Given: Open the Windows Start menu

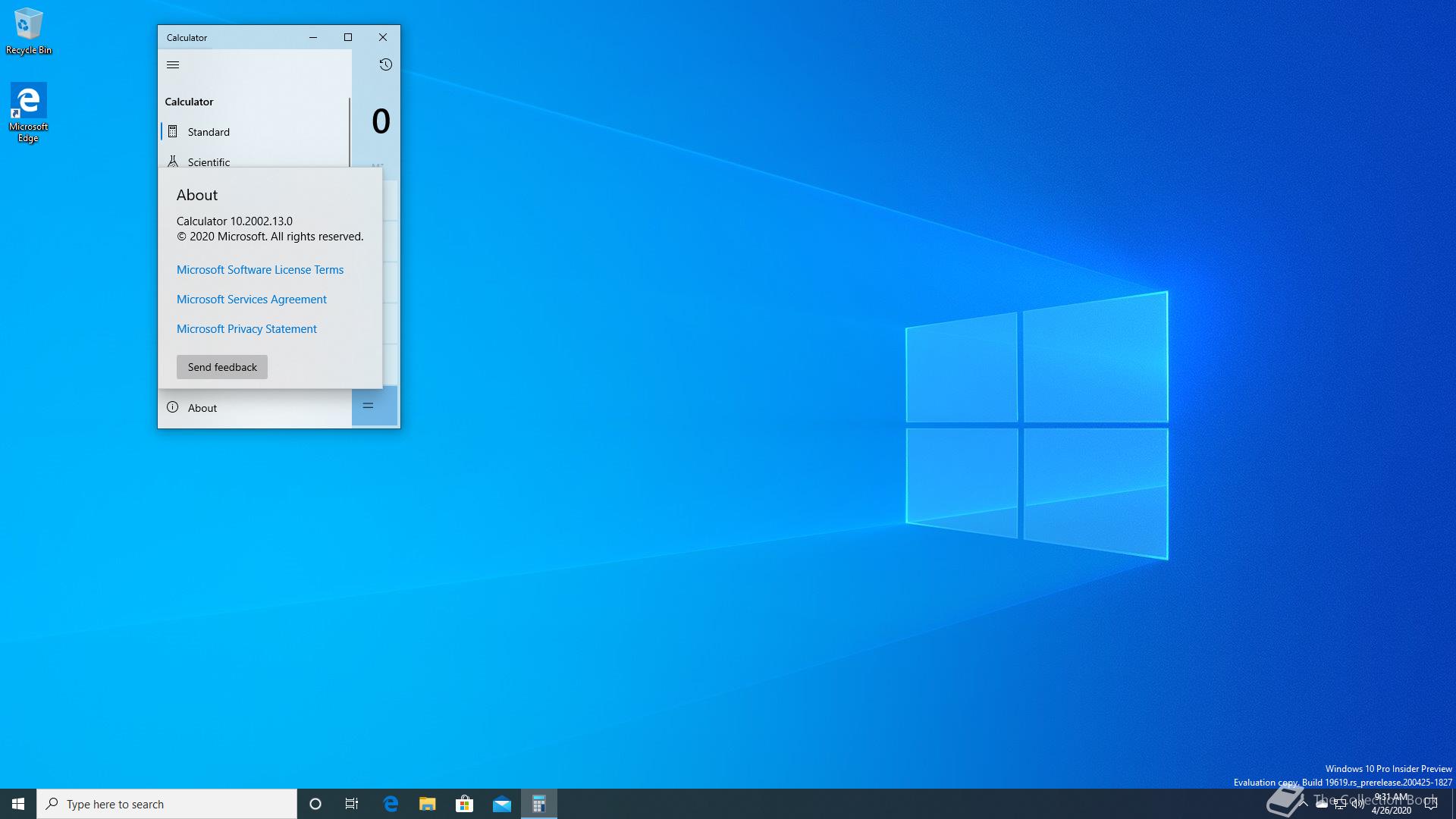Looking at the screenshot, I should click(x=18, y=804).
